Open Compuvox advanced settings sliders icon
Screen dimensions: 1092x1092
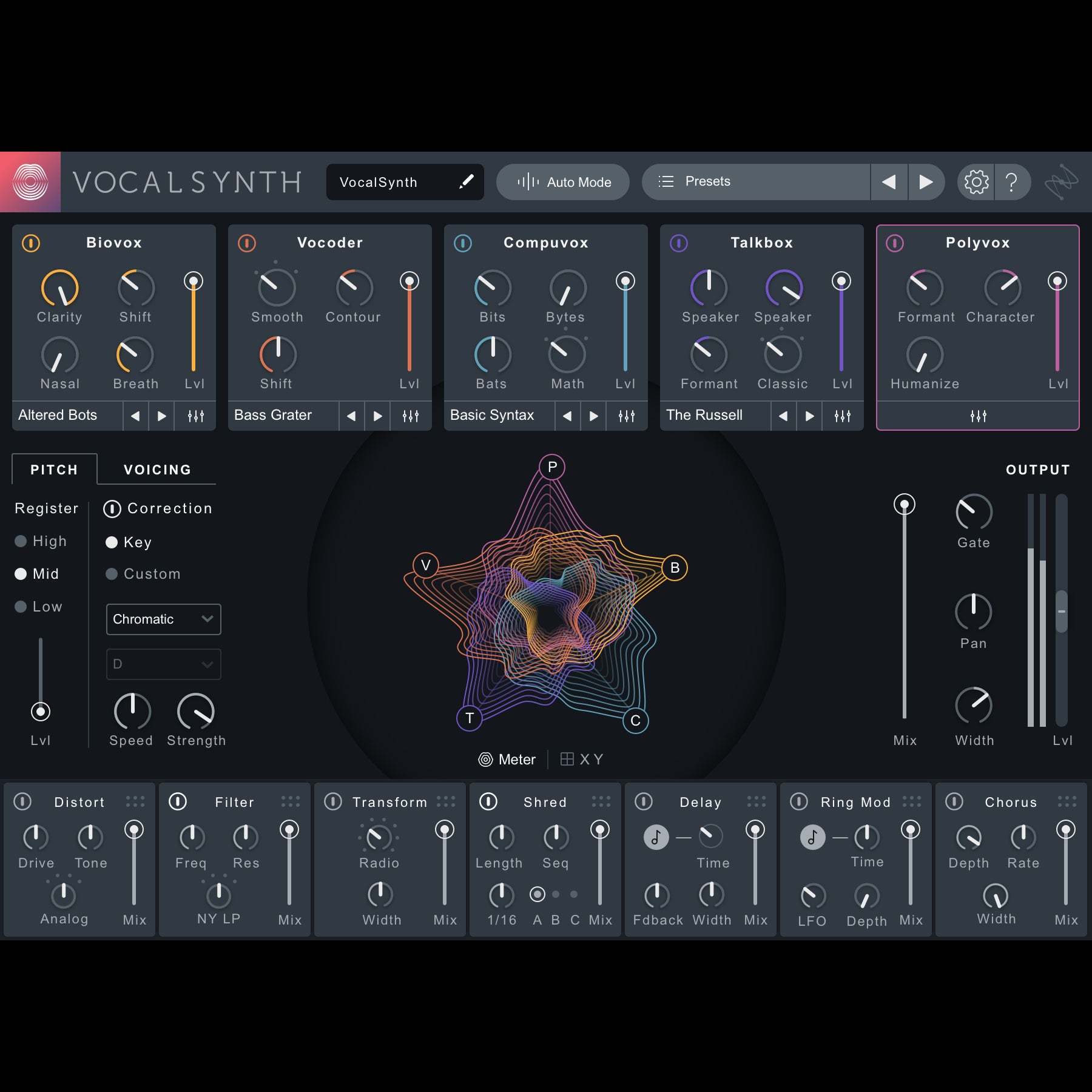[x=627, y=416]
